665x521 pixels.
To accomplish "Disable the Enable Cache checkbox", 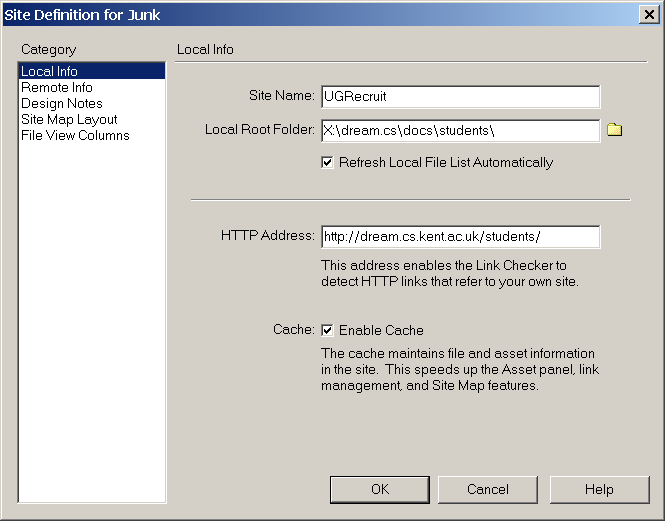I will (x=327, y=330).
